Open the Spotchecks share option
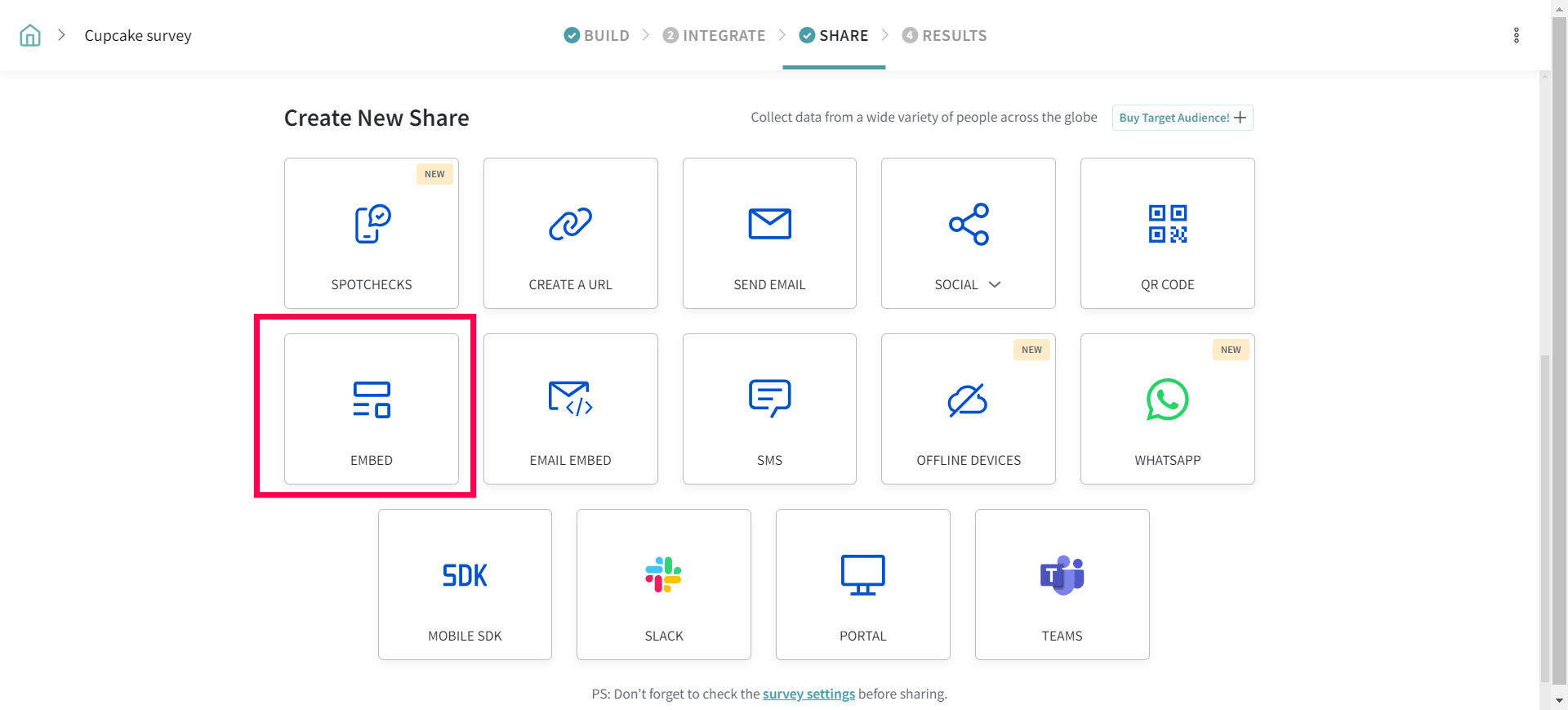1568x710 pixels. pos(372,233)
